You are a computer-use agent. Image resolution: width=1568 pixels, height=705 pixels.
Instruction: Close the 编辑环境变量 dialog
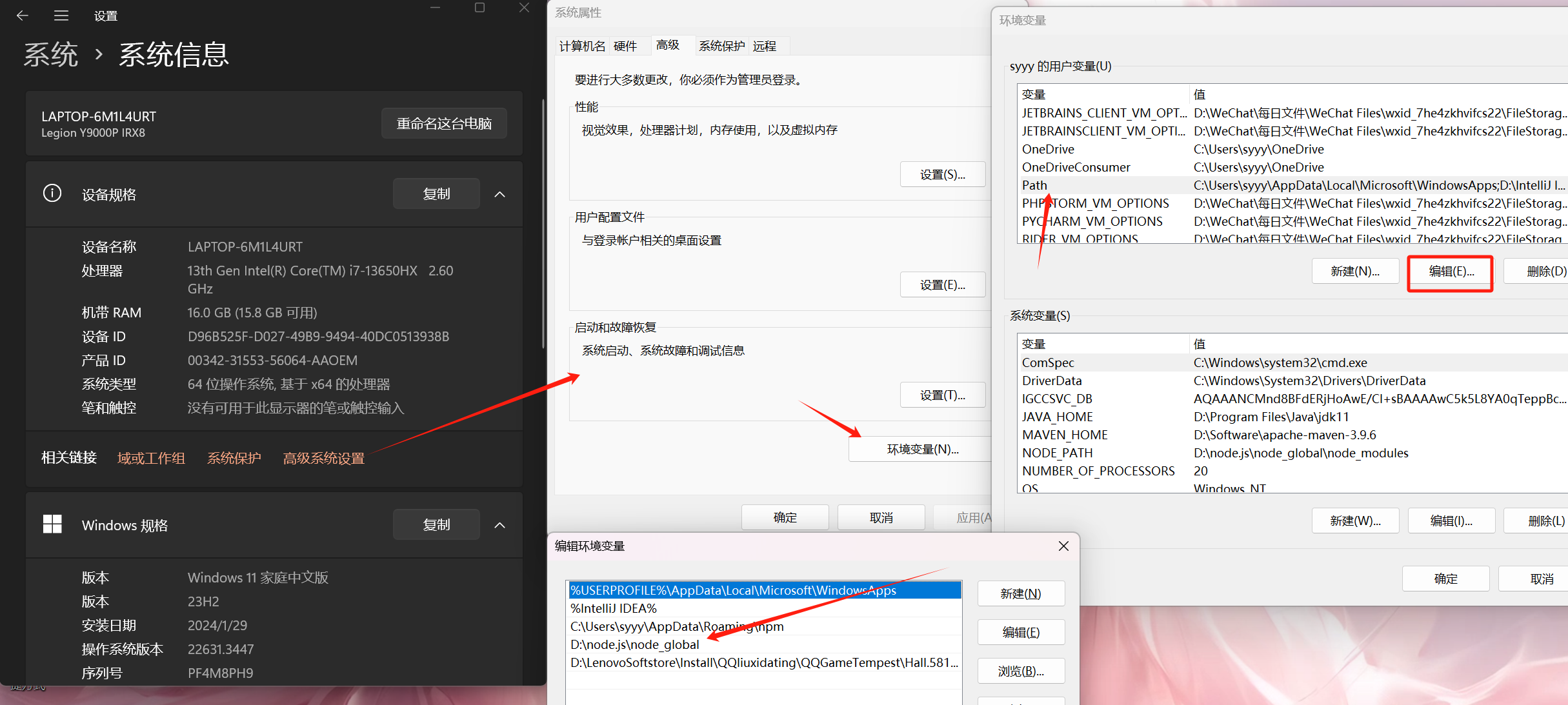[1063, 546]
